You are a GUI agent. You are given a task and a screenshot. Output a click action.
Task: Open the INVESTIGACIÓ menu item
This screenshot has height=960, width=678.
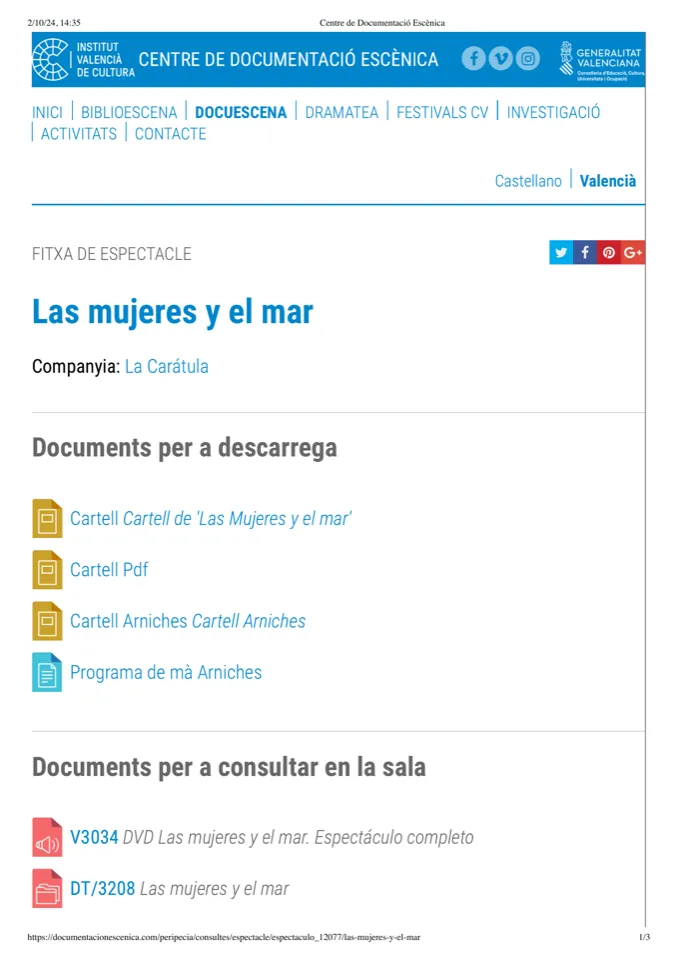click(553, 112)
